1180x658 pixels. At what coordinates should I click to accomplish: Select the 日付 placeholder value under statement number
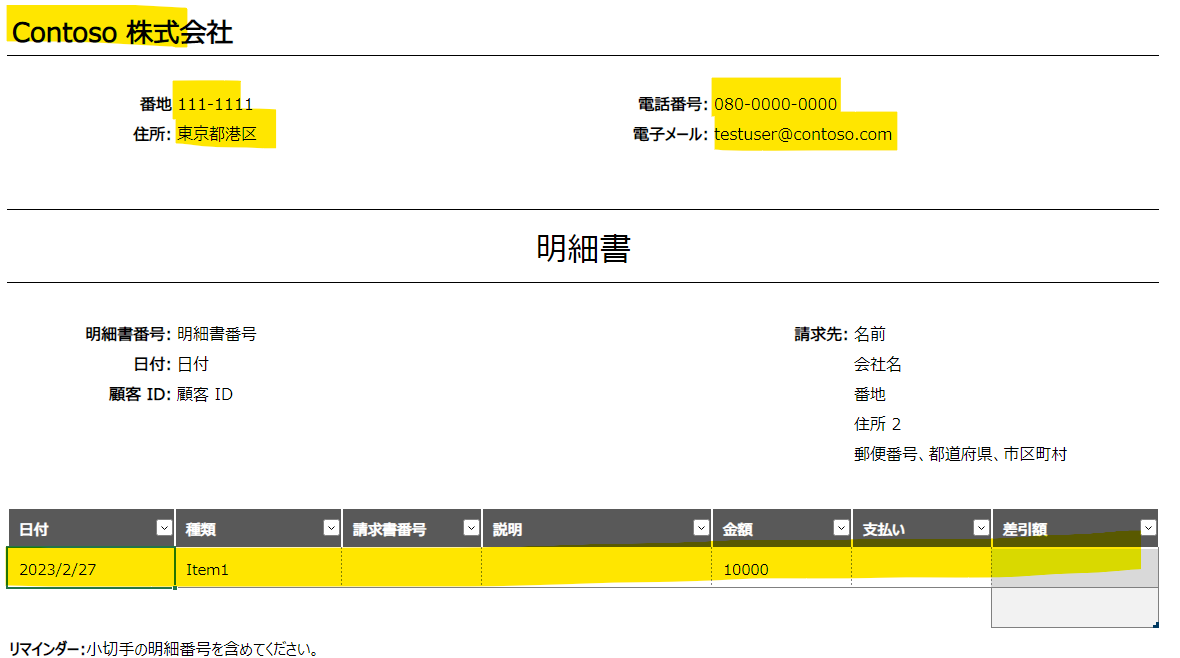[193, 364]
